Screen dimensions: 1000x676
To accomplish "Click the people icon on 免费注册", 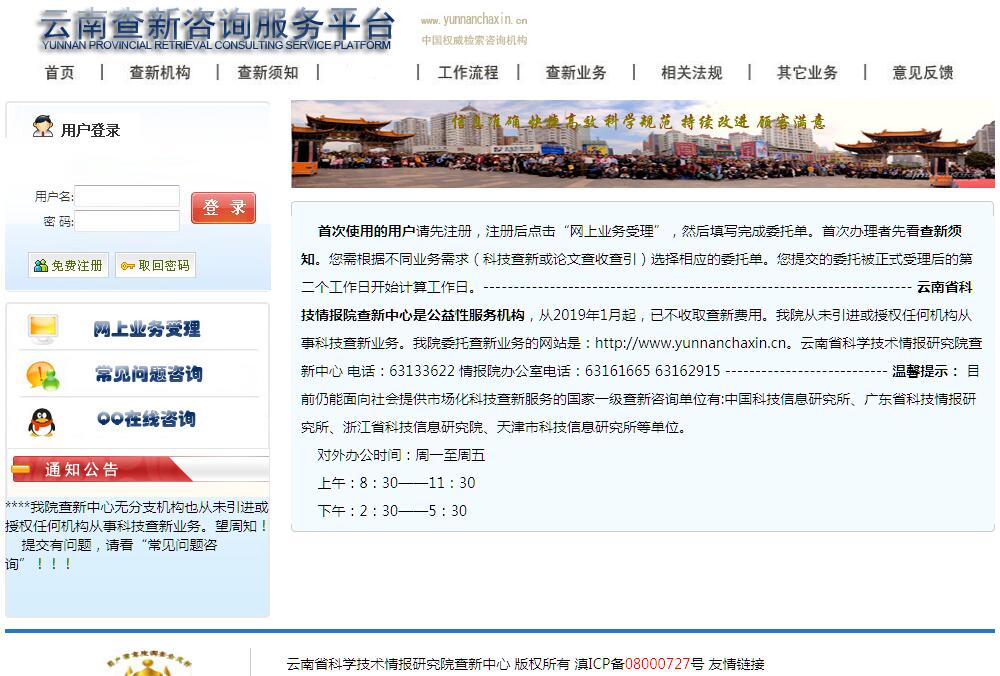I will [41, 266].
